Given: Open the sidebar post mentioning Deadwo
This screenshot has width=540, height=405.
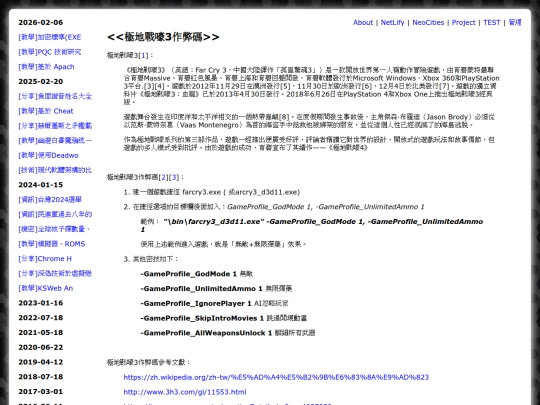Looking at the screenshot, I should coord(48,155).
